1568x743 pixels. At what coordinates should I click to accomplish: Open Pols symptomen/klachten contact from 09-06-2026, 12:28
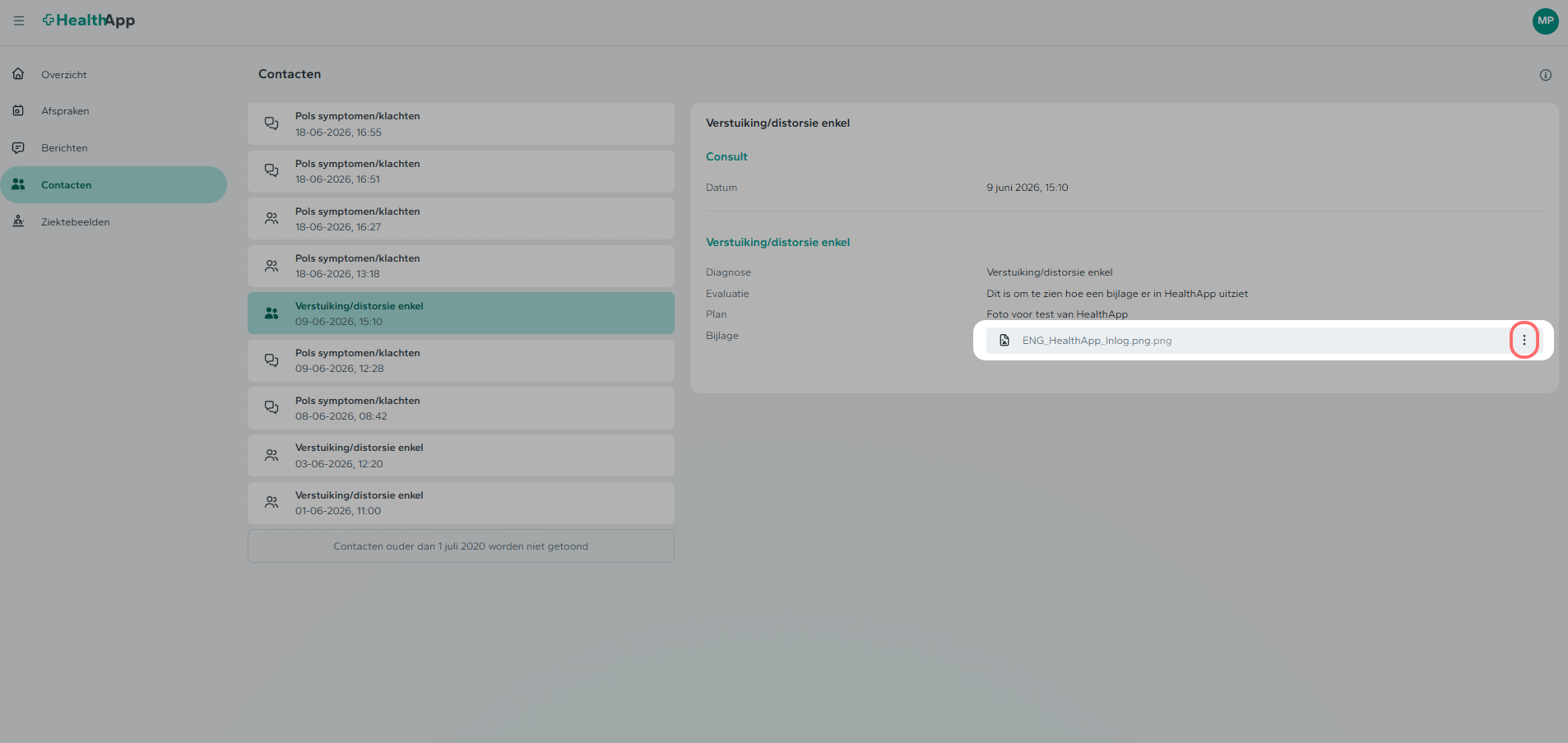[461, 360]
